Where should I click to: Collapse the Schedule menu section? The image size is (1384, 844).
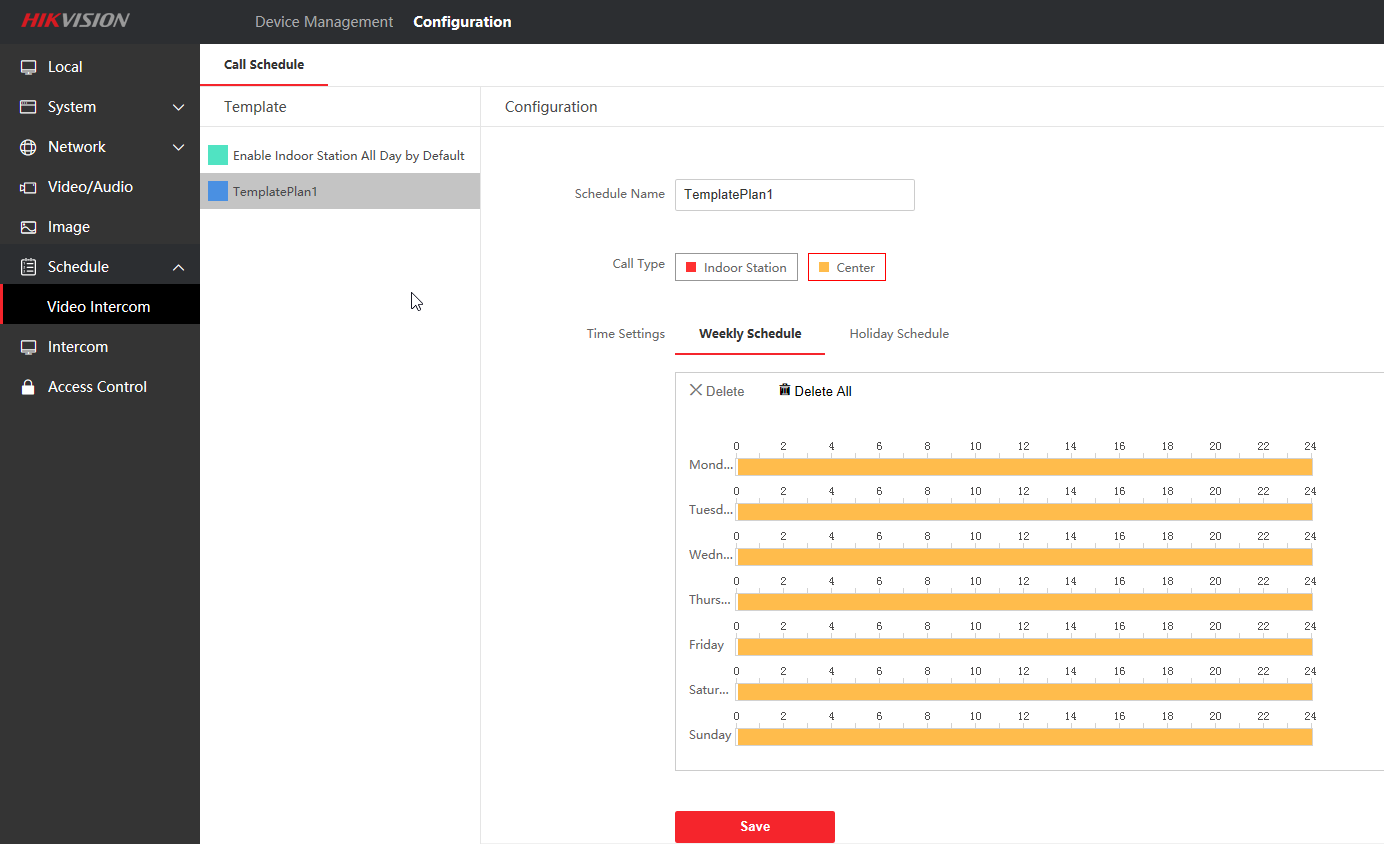[179, 267]
